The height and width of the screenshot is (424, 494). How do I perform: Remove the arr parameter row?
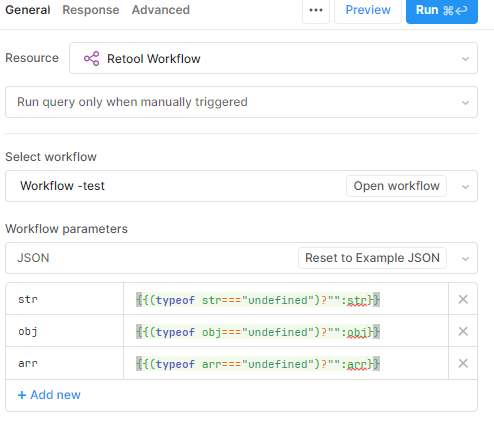463,363
